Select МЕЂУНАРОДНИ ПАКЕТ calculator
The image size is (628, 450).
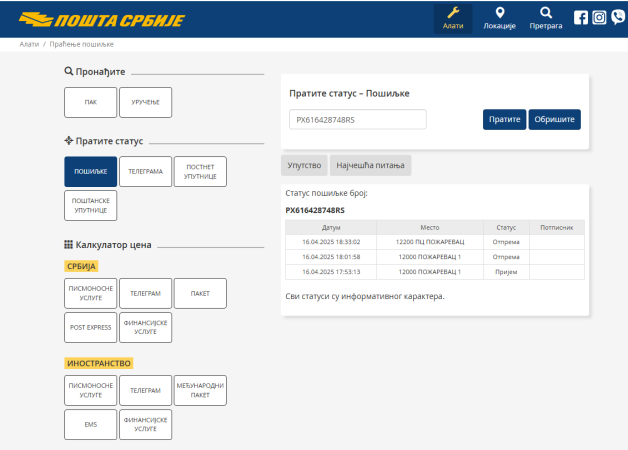(200, 390)
